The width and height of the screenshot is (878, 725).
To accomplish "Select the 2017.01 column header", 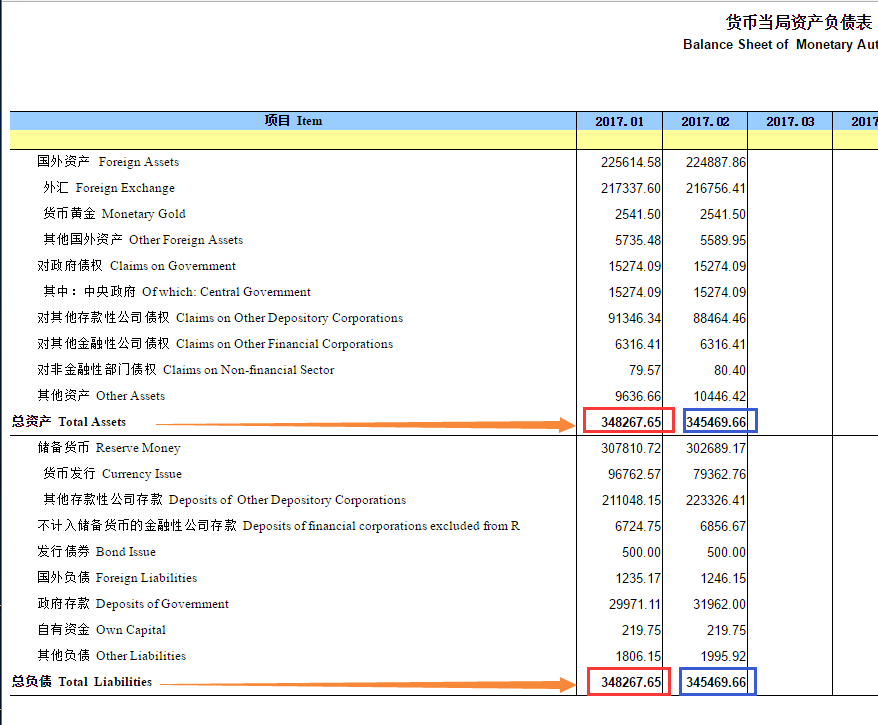I will [x=618, y=120].
